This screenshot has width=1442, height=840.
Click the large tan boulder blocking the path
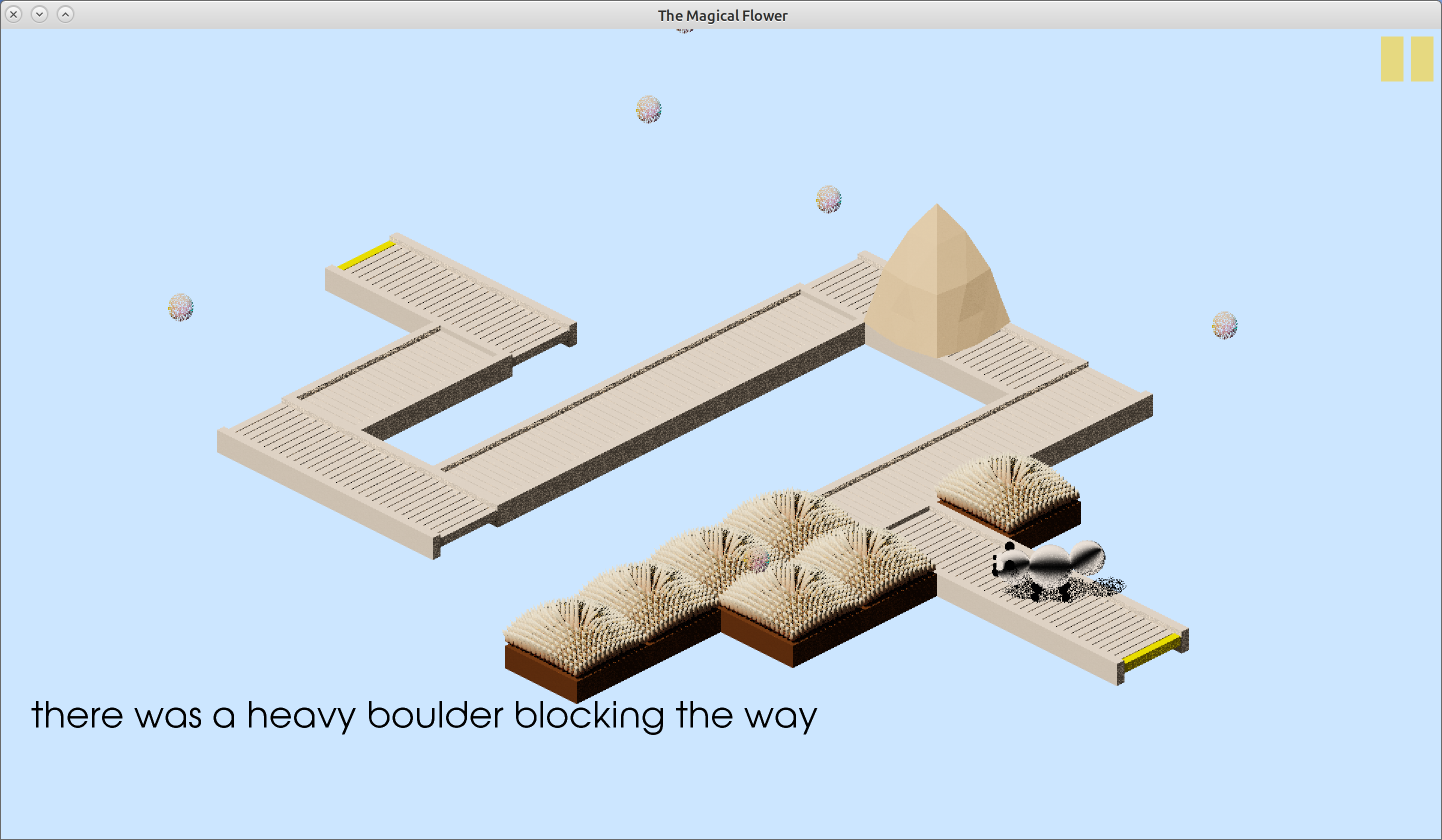tap(936, 281)
